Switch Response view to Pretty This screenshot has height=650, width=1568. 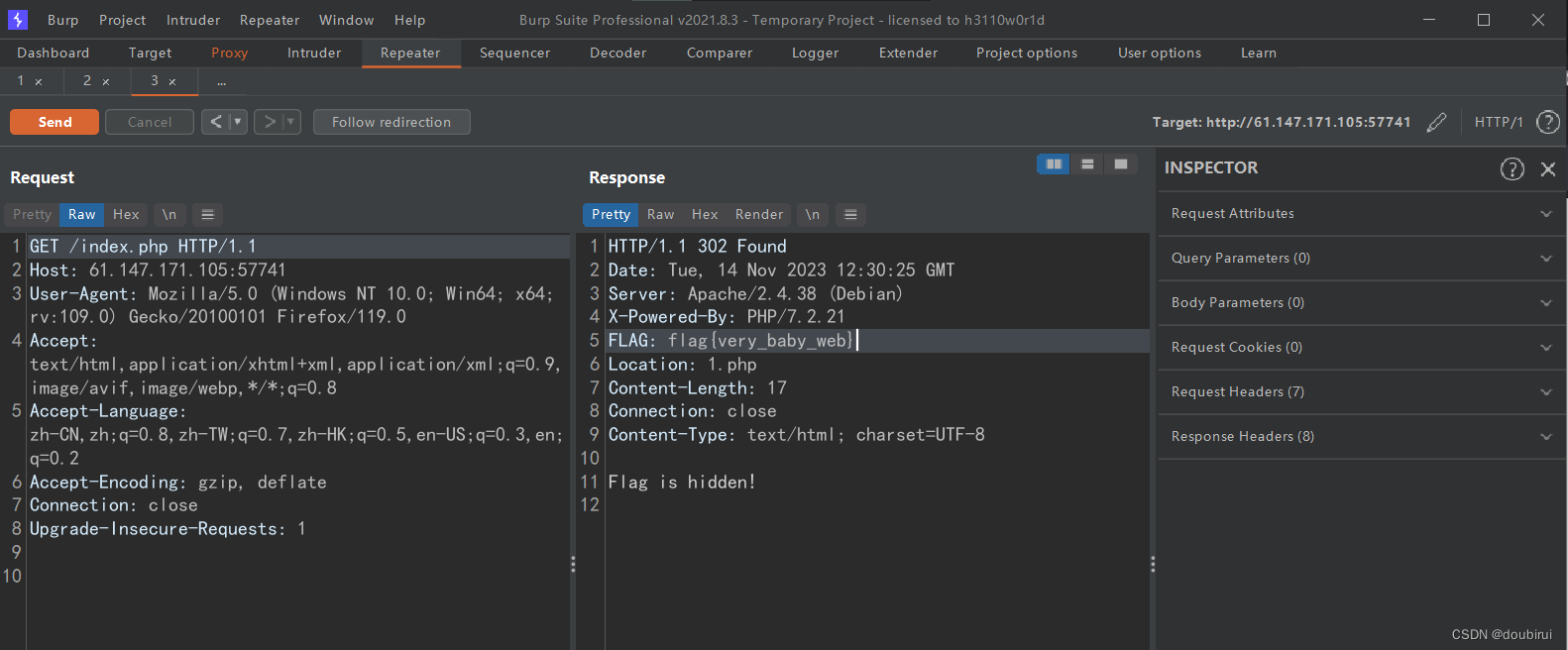click(611, 214)
